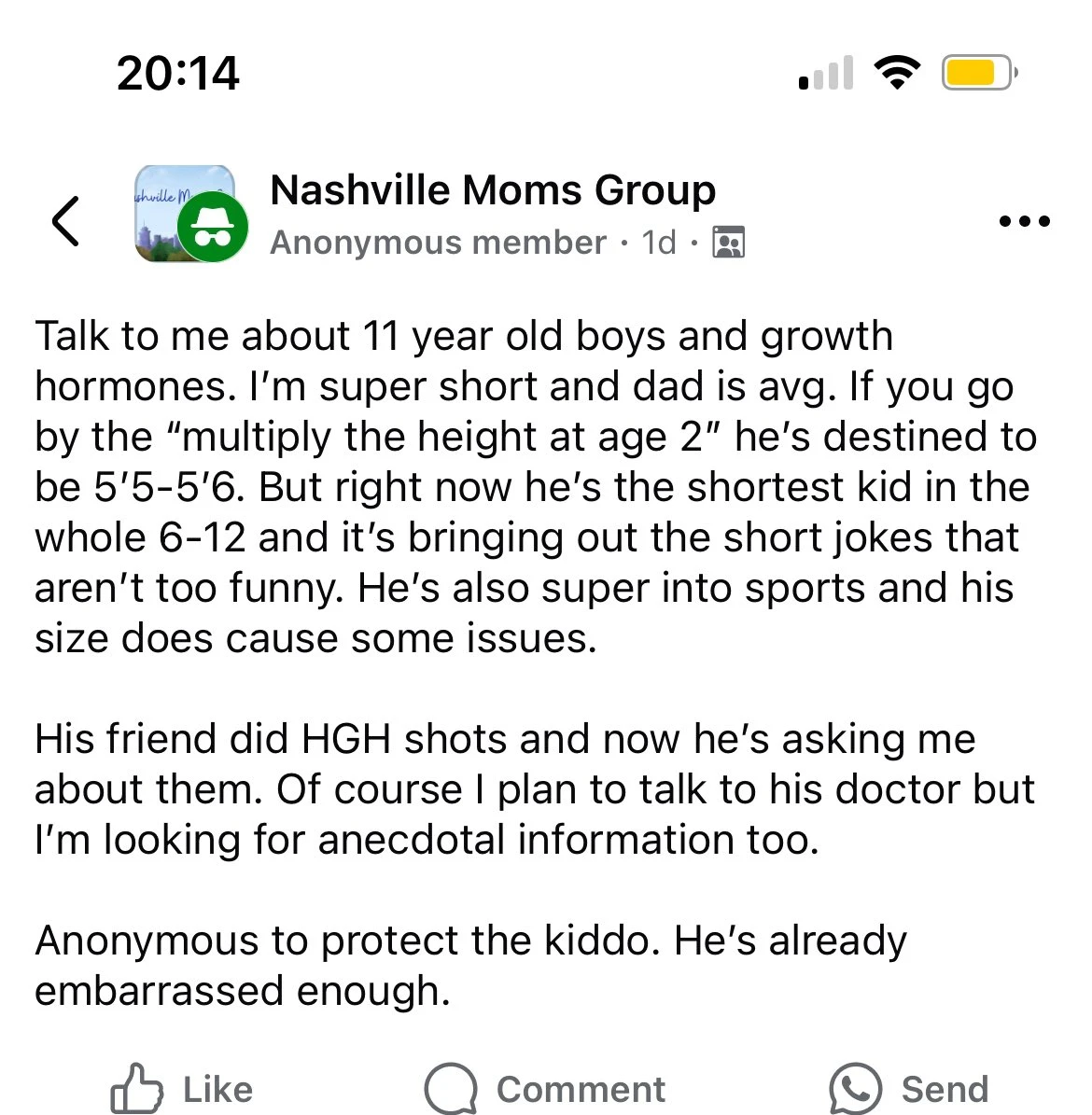Tap the yellow battery indicator
The width and height of the screenshot is (1092, 1115).
pos(978,73)
